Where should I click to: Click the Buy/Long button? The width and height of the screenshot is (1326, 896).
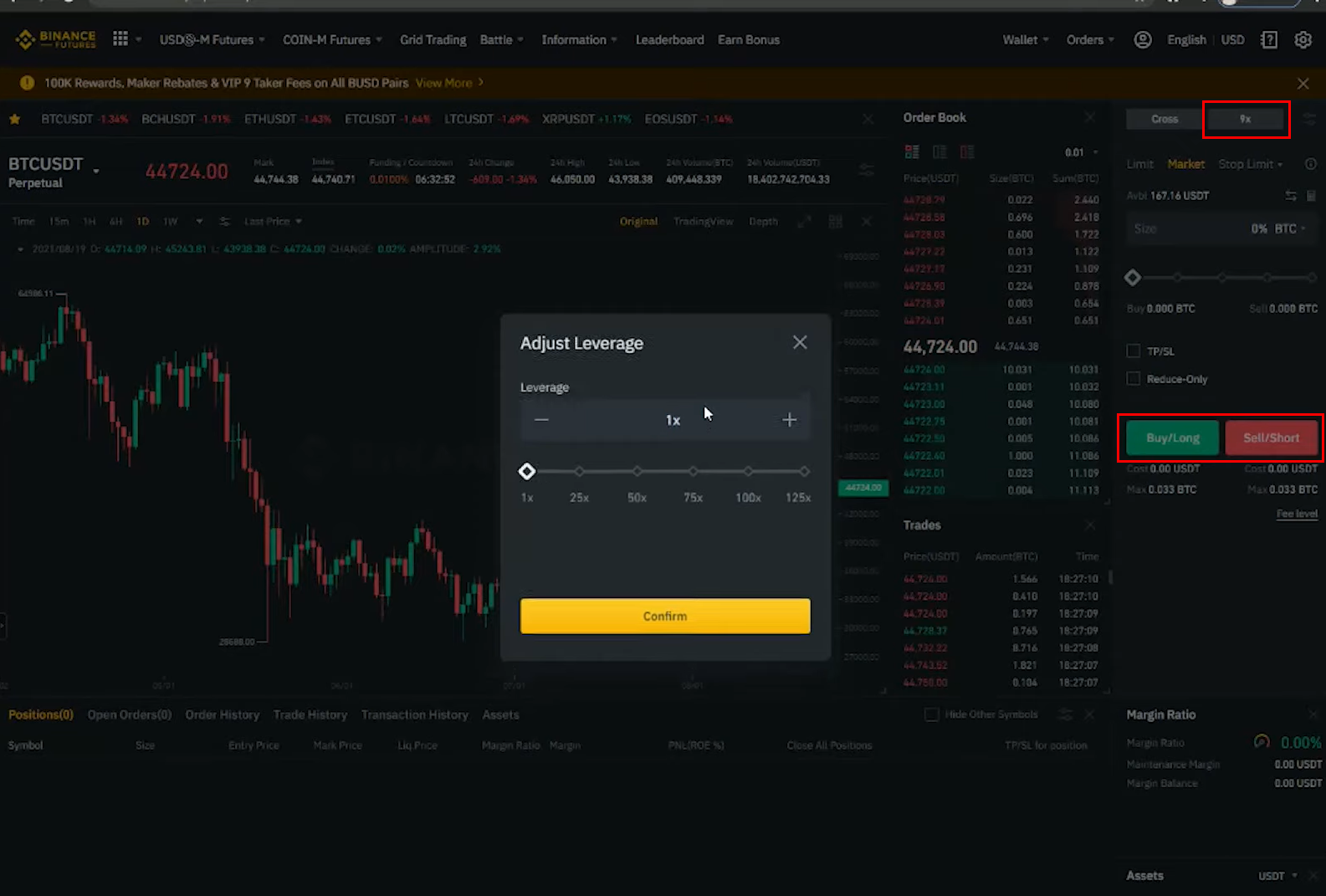tap(1172, 438)
